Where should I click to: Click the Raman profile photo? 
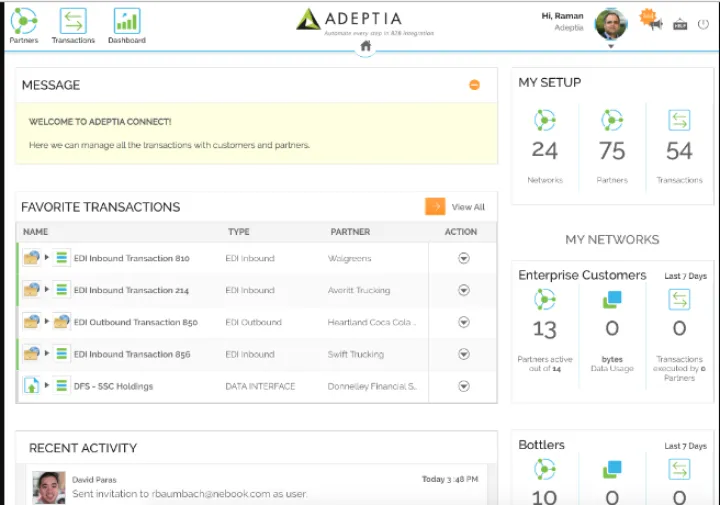(x=610, y=23)
